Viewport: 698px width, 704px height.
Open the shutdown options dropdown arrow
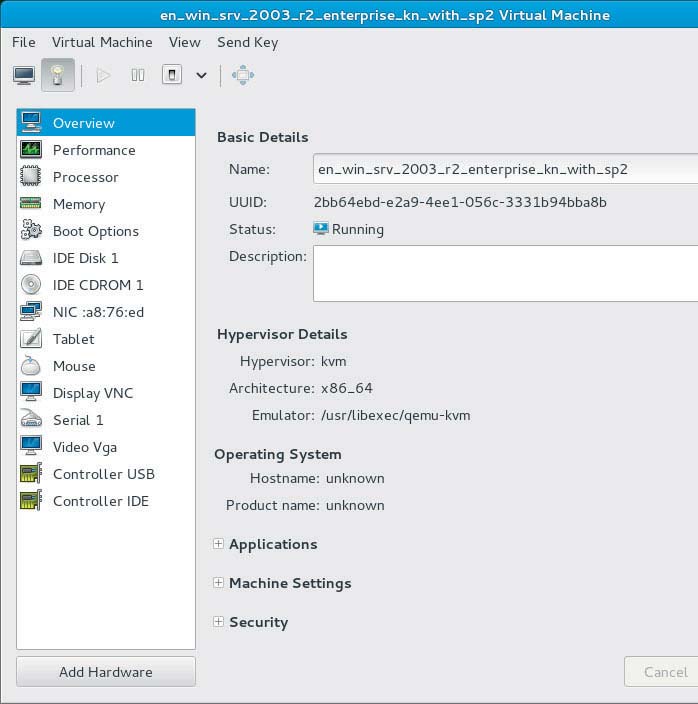[x=202, y=75]
